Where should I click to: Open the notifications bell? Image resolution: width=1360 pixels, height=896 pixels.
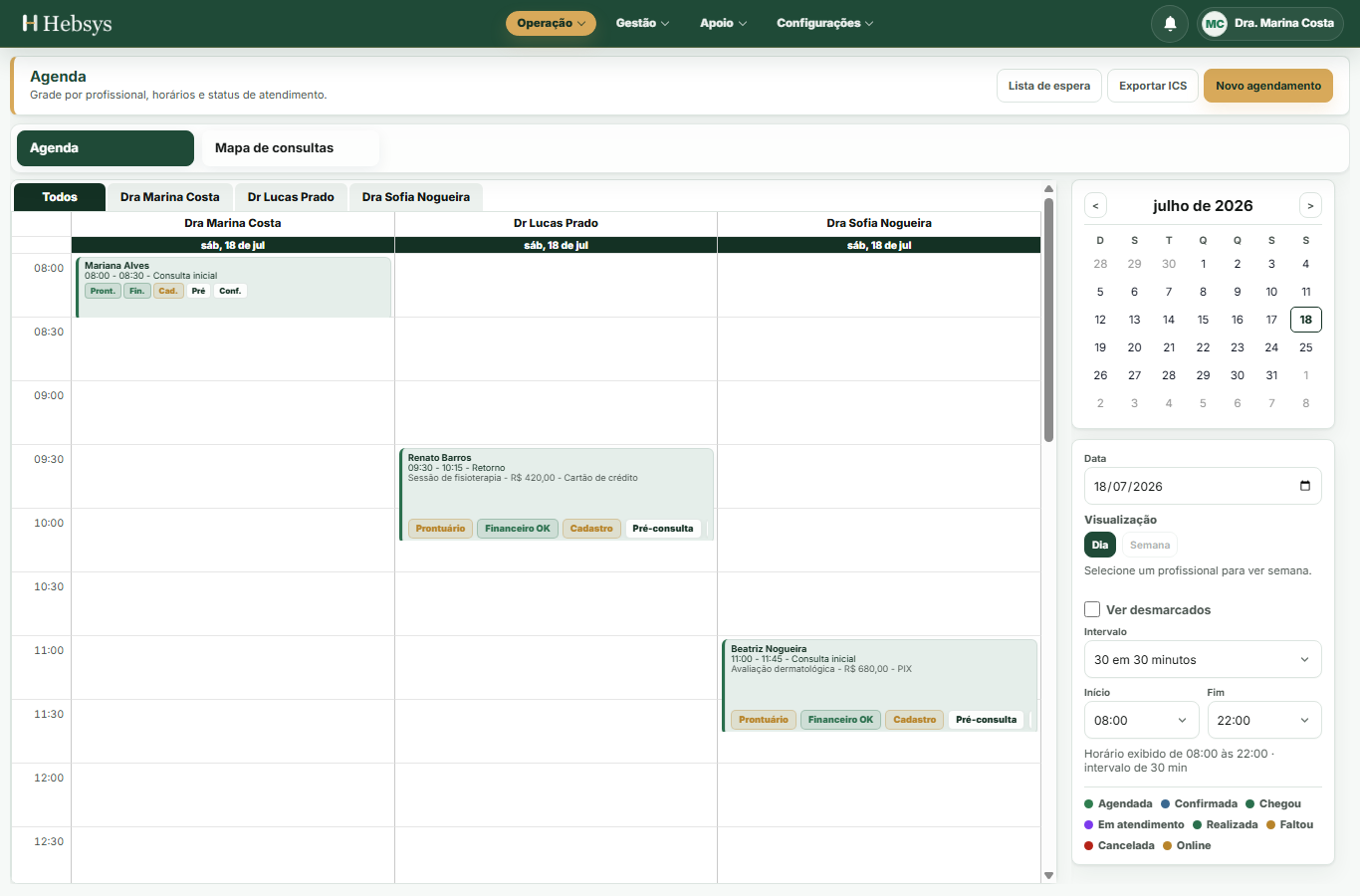tap(1170, 23)
